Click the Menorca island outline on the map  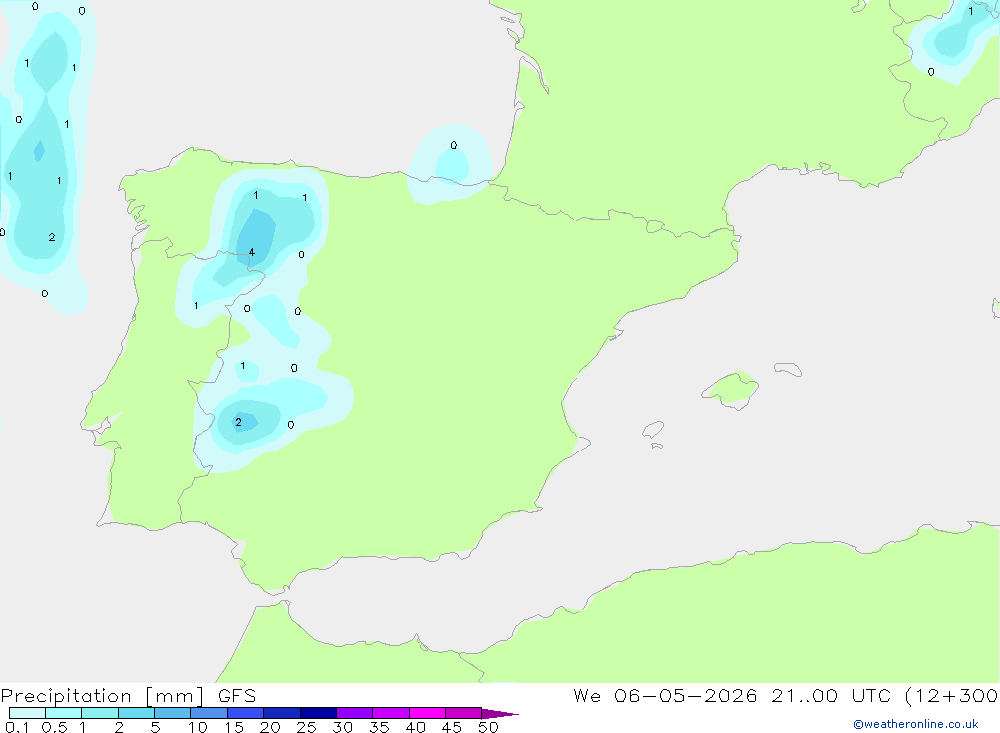point(788,369)
